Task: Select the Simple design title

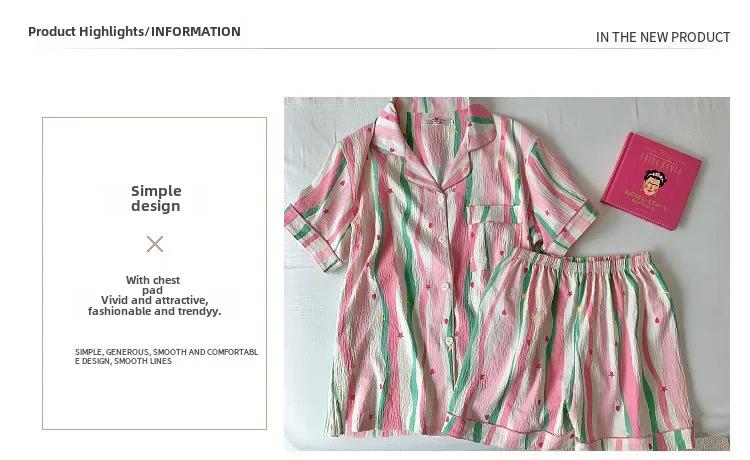Action: point(156,198)
